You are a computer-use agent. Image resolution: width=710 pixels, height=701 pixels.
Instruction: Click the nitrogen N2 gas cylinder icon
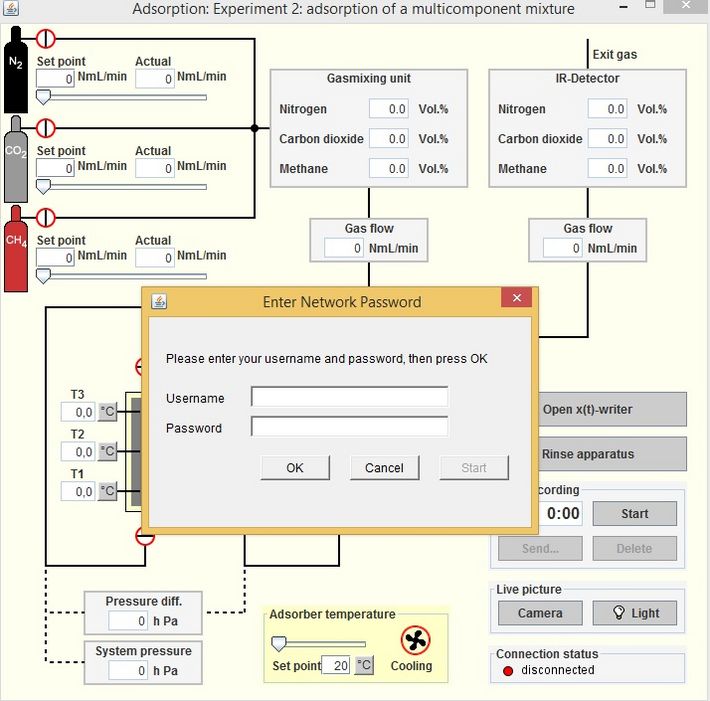[x=16, y=69]
